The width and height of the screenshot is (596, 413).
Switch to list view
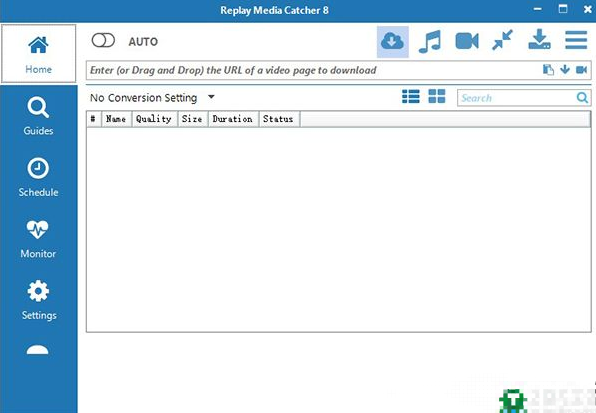[x=411, y=97]
